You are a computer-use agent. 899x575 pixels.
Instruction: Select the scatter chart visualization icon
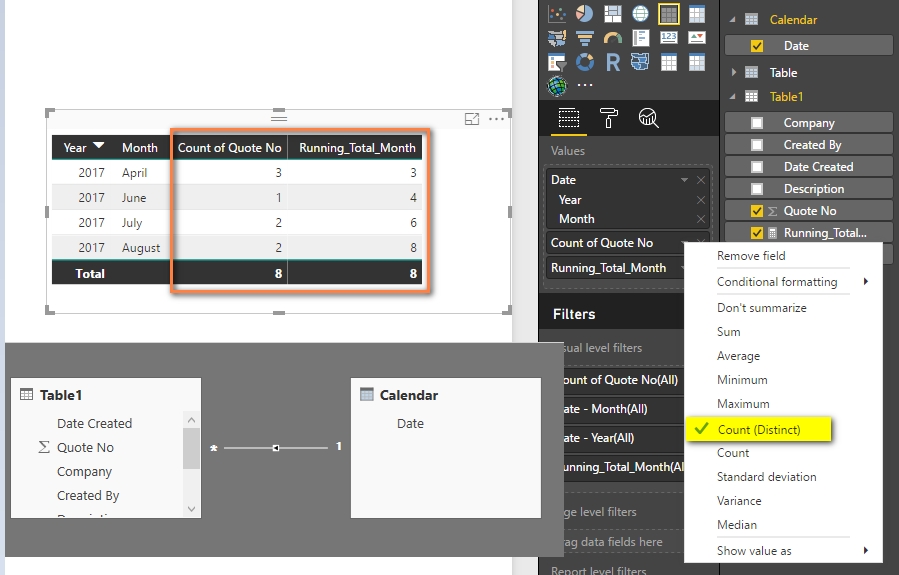[557, 13]
